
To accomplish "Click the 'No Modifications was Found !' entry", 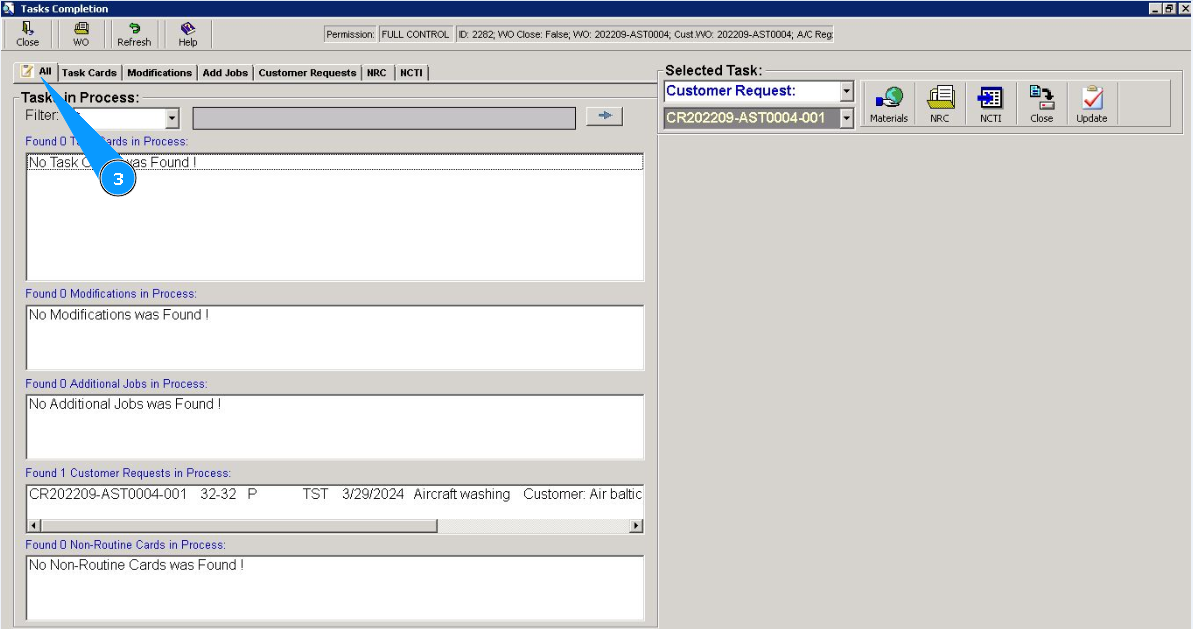I will 119,315.
